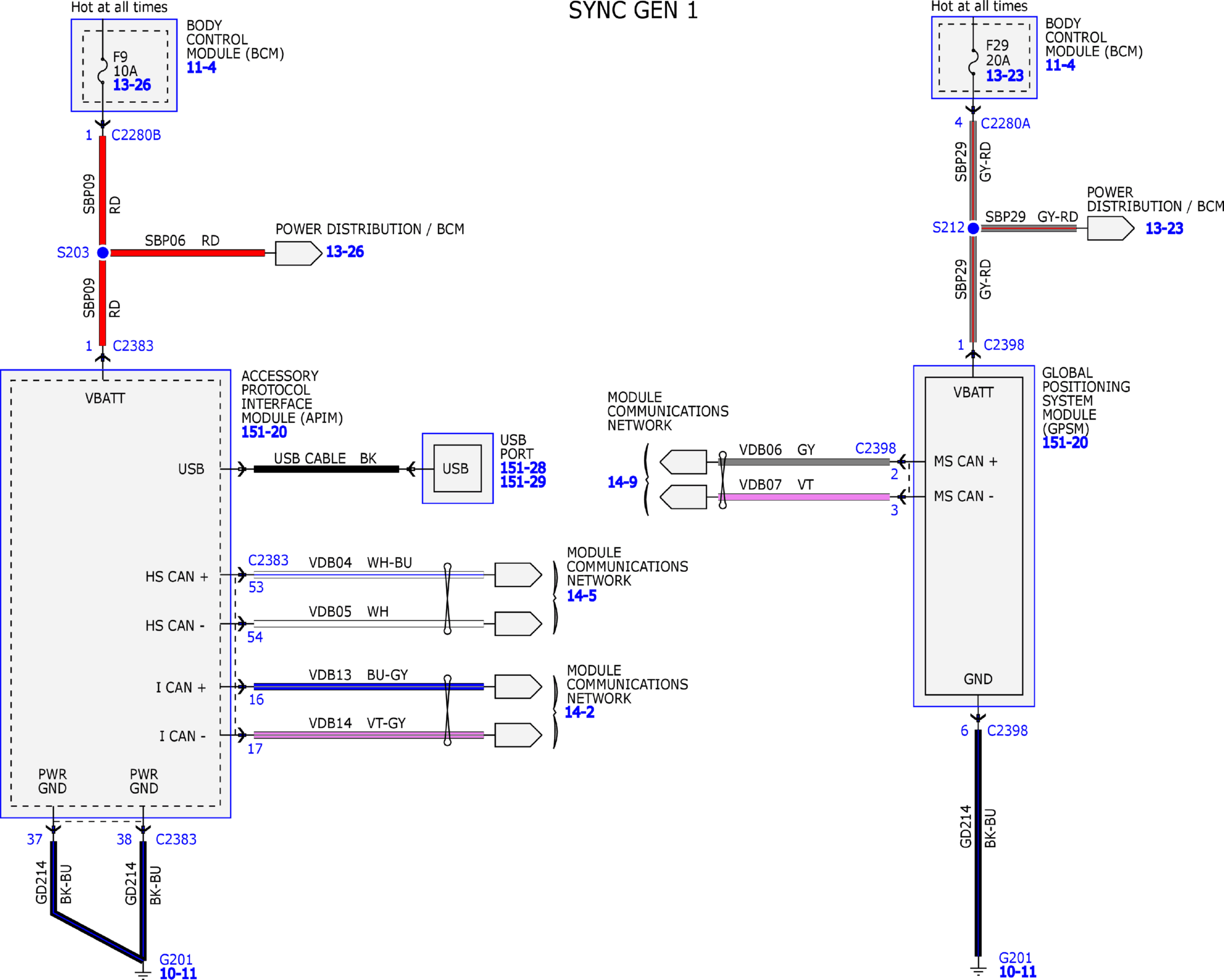Open the 11-4 link beside the F29 BCM
Screen dimensions: 1224x980
1060,65
